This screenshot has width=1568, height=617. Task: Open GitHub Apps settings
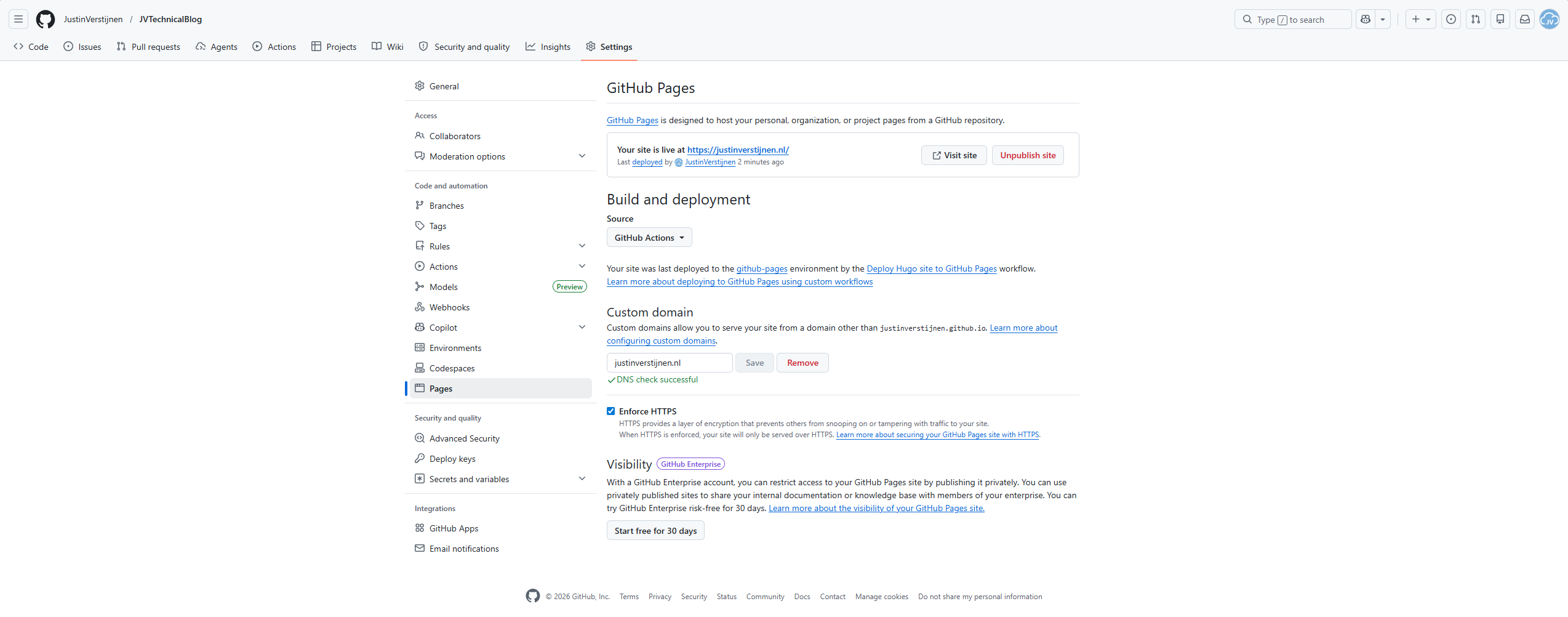coord(501,528)
